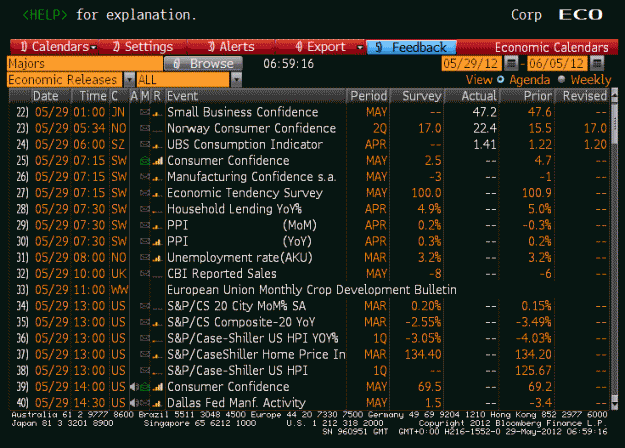The image size is (625, 448).
Task: Open the start date calendar picker icon
Action: coord(511,63)
